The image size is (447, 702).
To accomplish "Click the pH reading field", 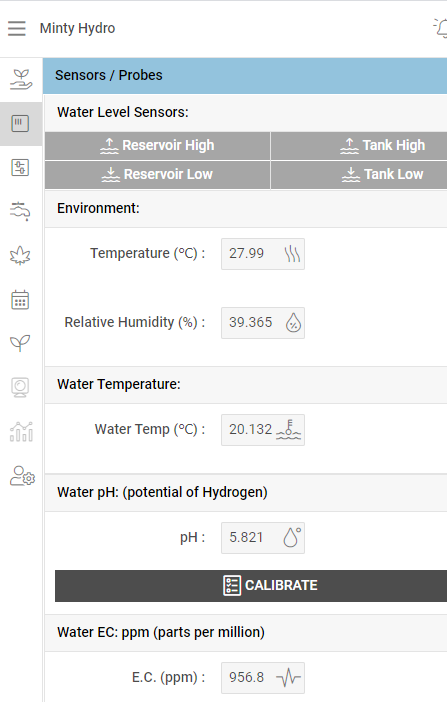I will [263, 538].
